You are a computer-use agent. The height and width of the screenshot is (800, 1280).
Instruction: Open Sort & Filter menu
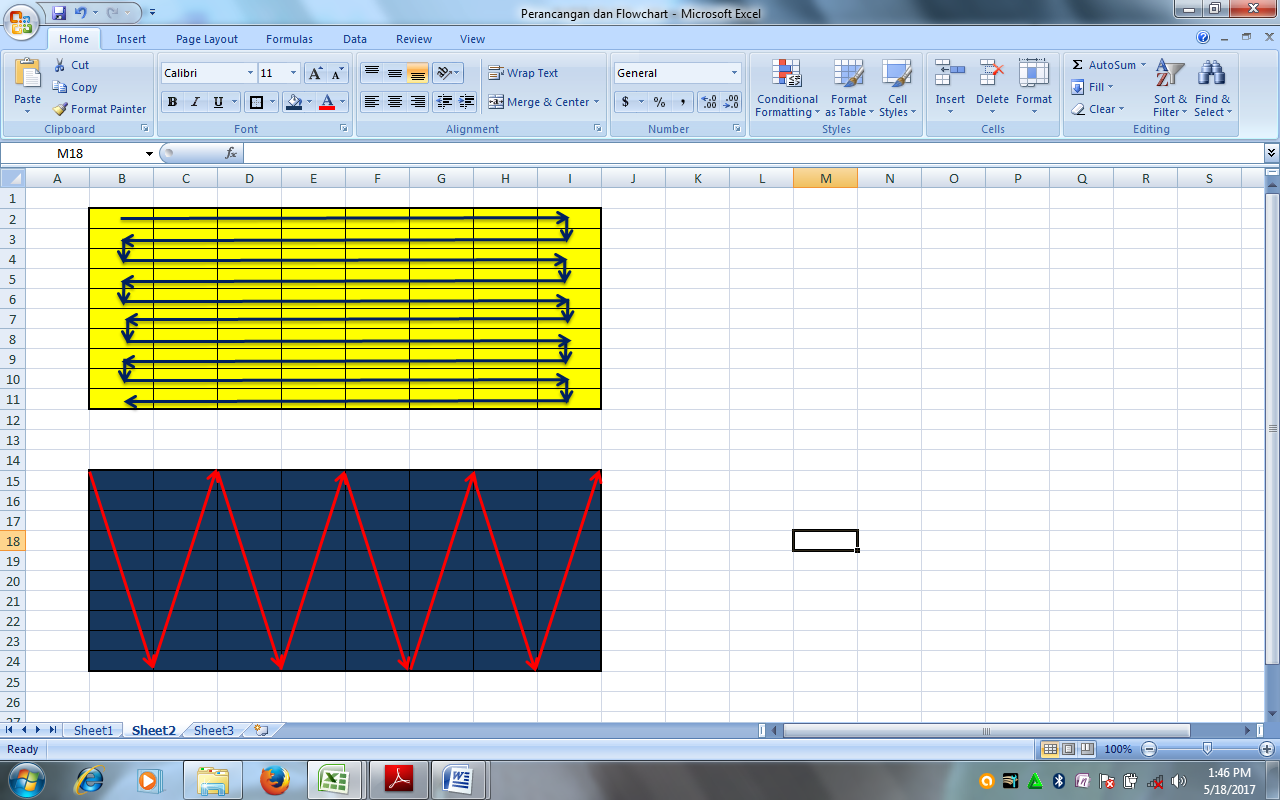click(1170, 88)
